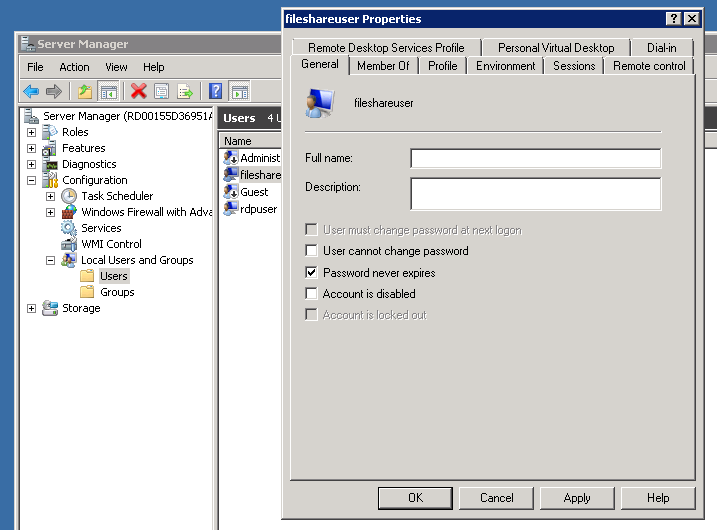Expand Windows Firewall with Advanced Security node

tap(50, 213)
